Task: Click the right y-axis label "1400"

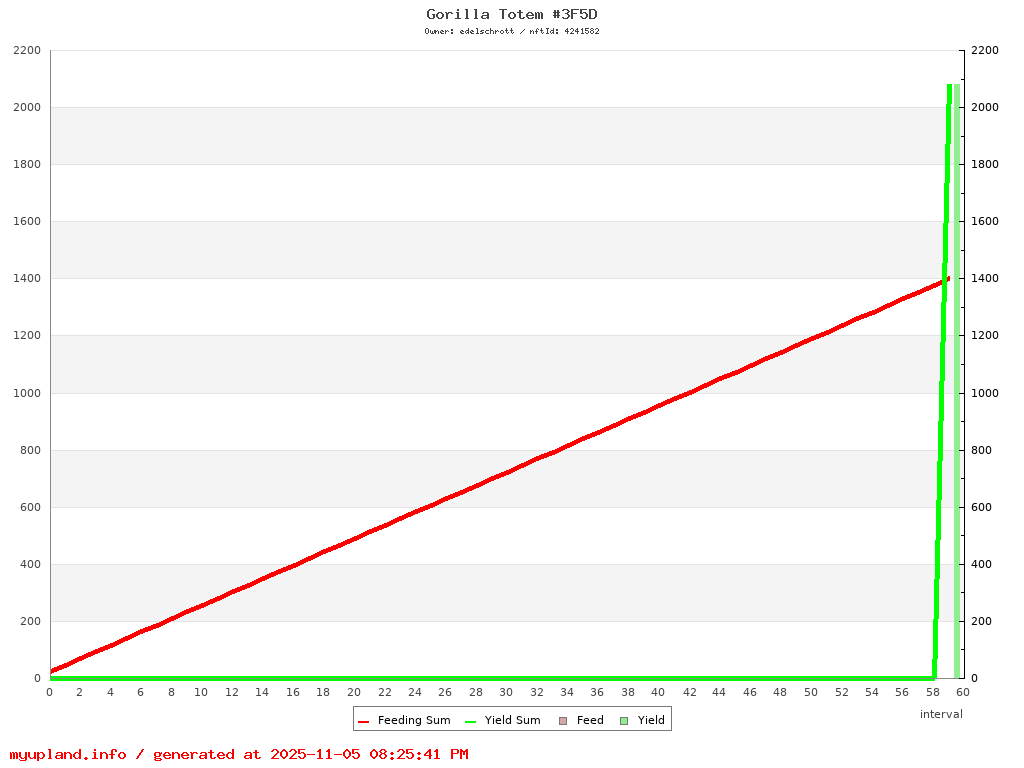Action: coord(985,279)
